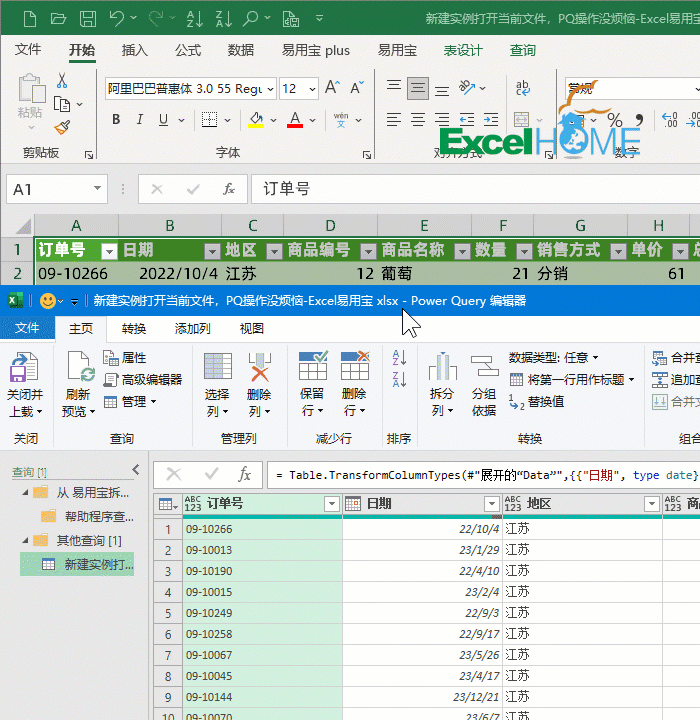Select cell 09-10013 in Power Query
700x720 pixels.
pyautogui.click(x=262, y=550)
